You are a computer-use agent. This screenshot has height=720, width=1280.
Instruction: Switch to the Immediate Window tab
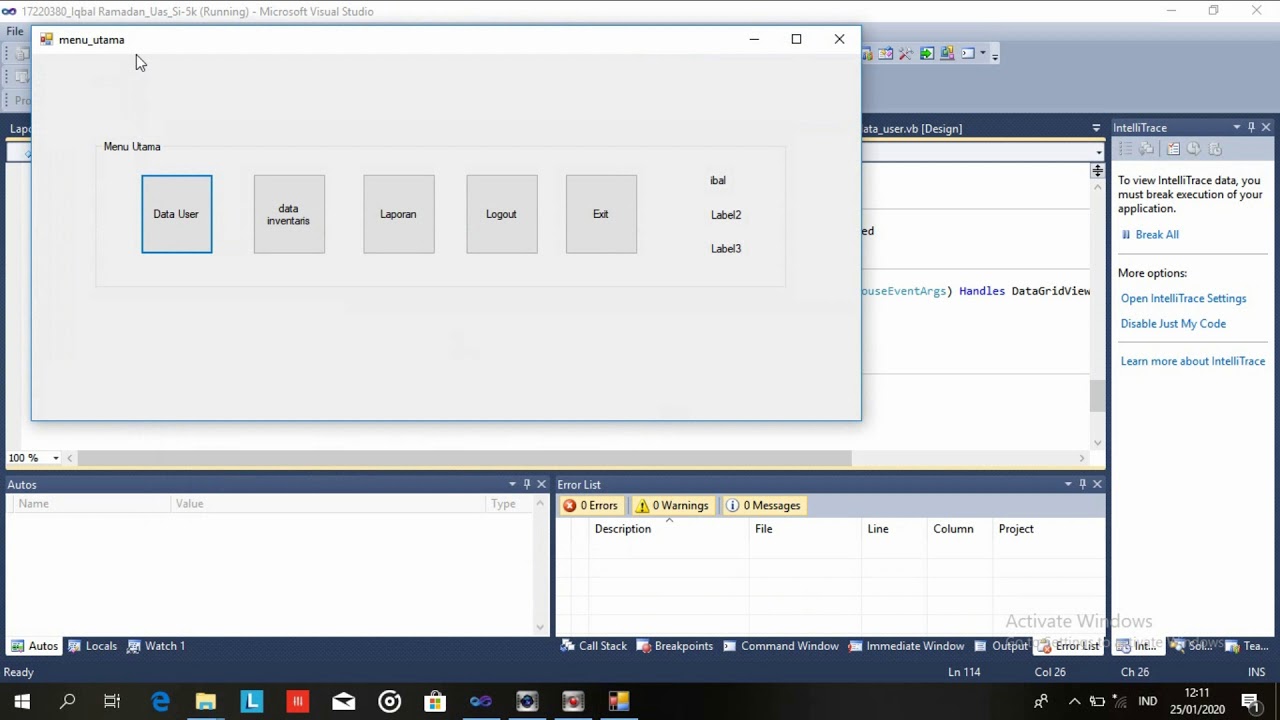point(906,646)
